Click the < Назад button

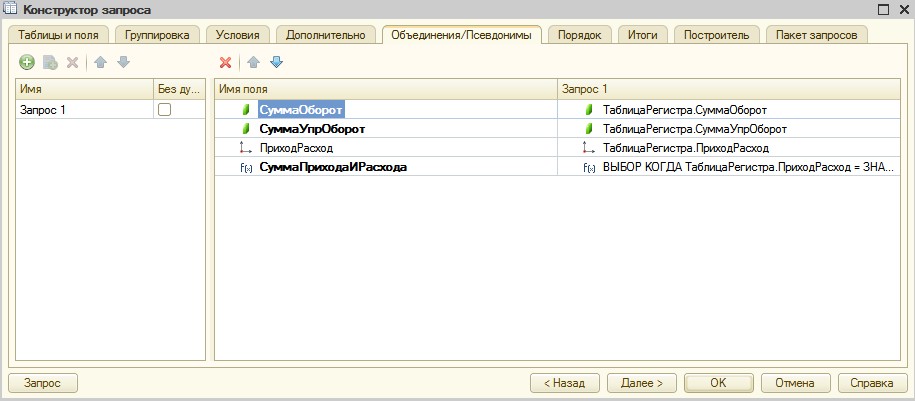tap(564, 383)
